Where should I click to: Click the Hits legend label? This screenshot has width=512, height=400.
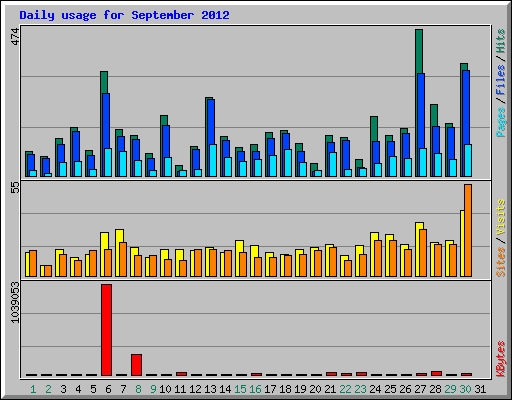coord(501,41)
